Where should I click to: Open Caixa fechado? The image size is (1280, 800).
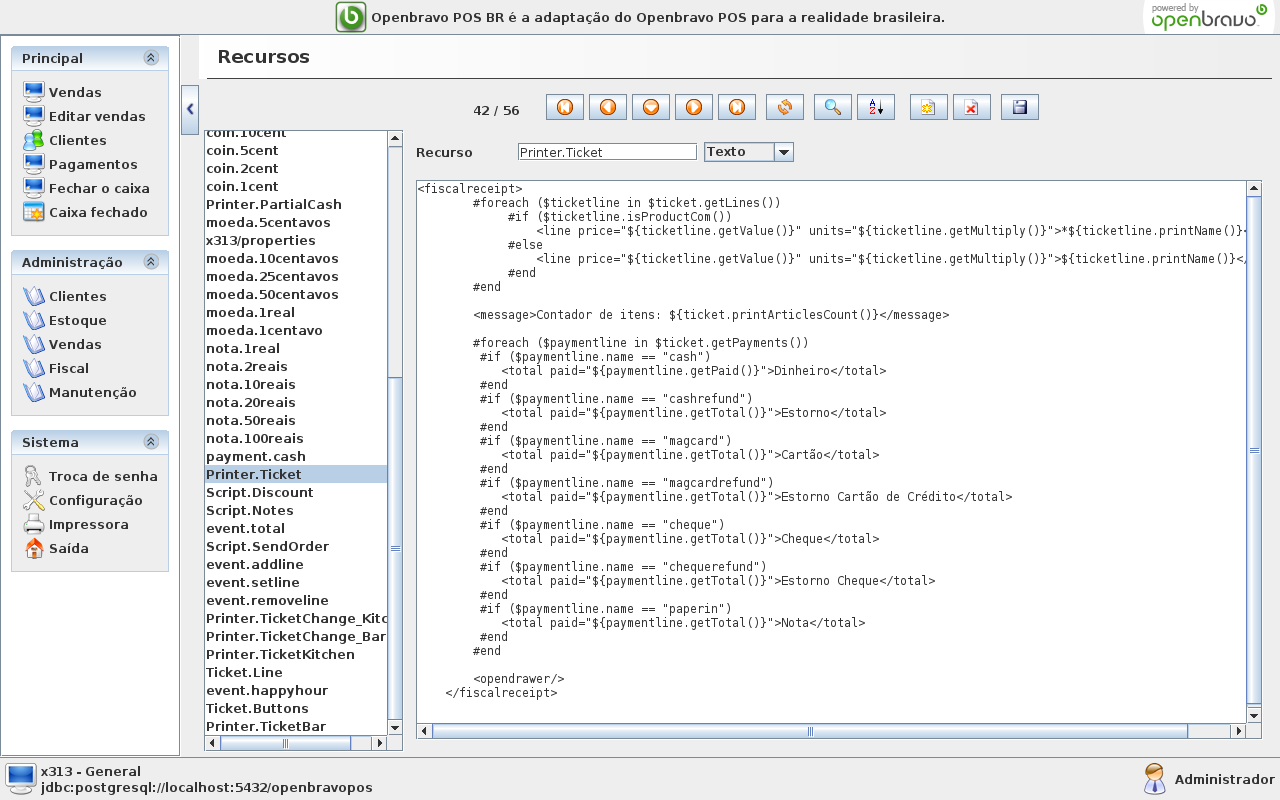click(85, 212)
